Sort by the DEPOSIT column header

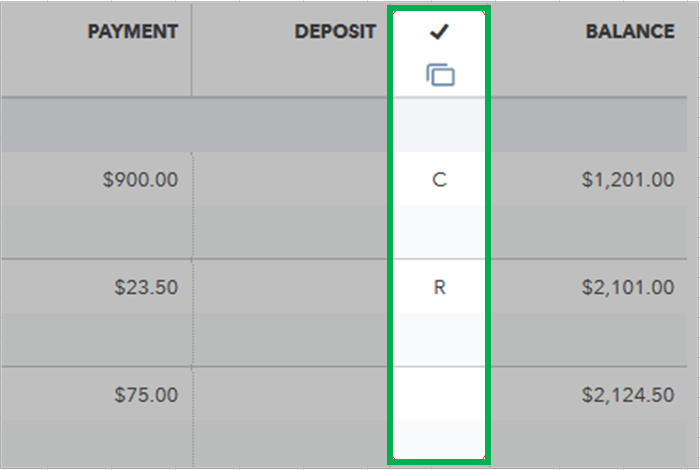pos(335,32)
